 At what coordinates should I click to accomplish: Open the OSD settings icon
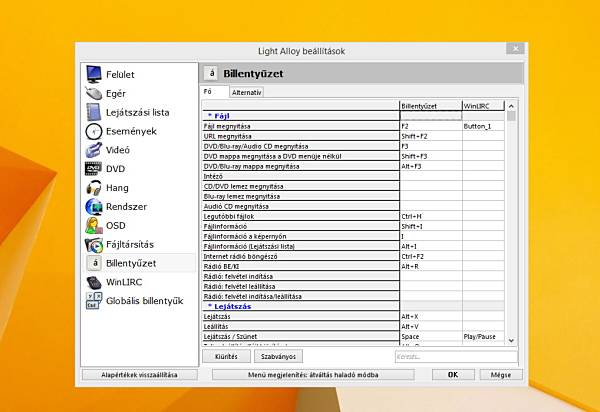click(x=94, y=225)
